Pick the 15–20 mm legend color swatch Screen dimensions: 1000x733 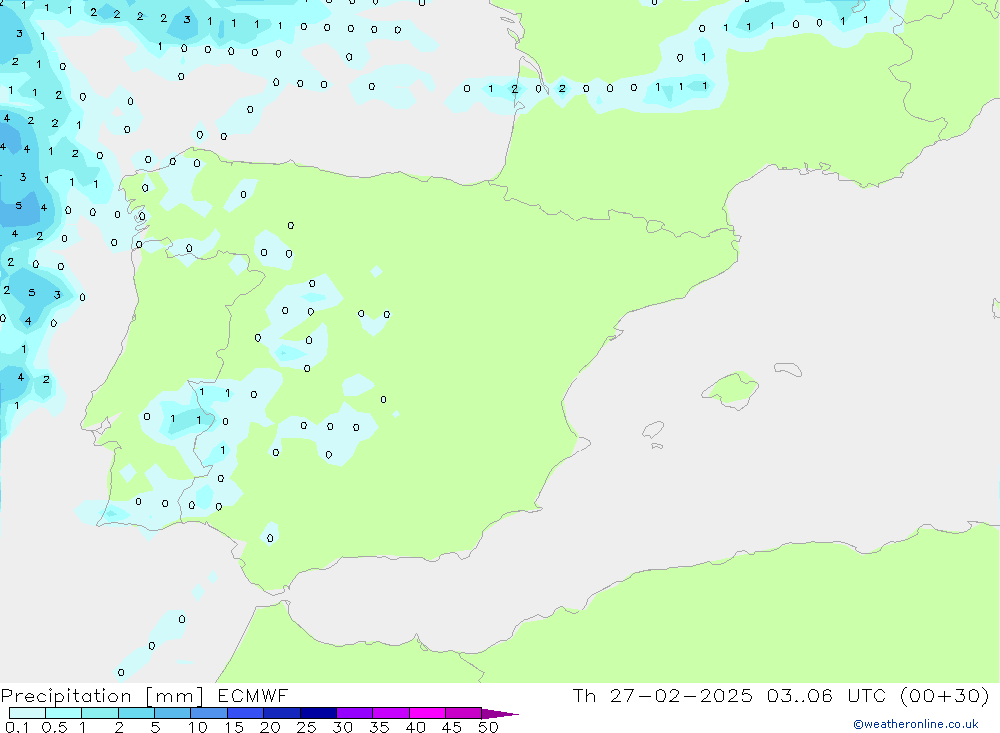pos(245,713)
